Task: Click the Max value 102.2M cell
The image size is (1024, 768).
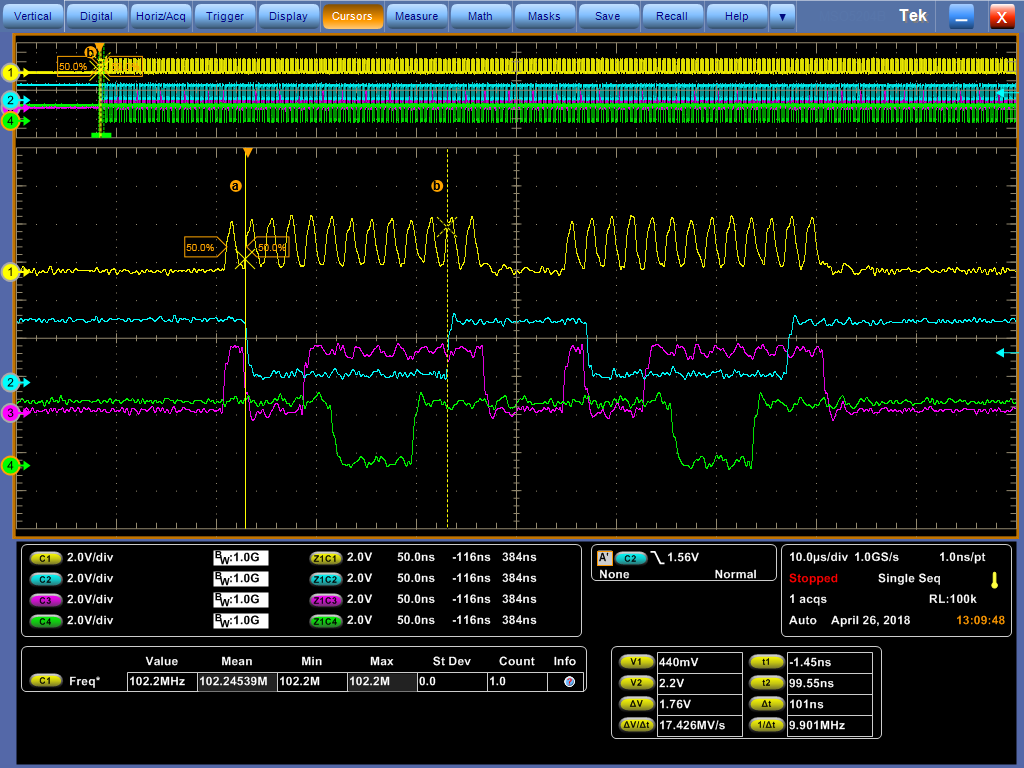Action: pyautogui.click(x=382, y=682)
